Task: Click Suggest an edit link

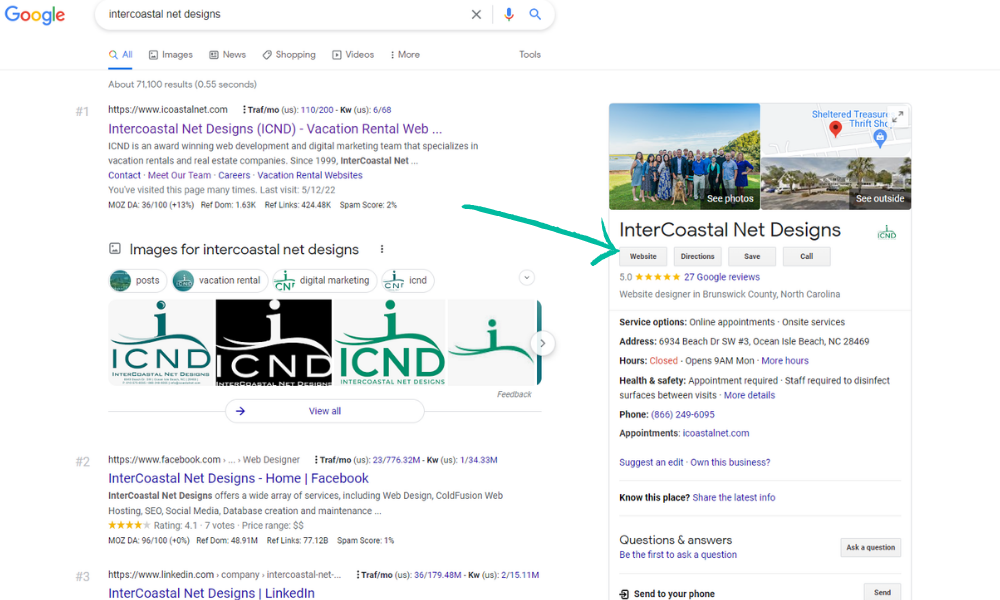Action: coord(651,462)
